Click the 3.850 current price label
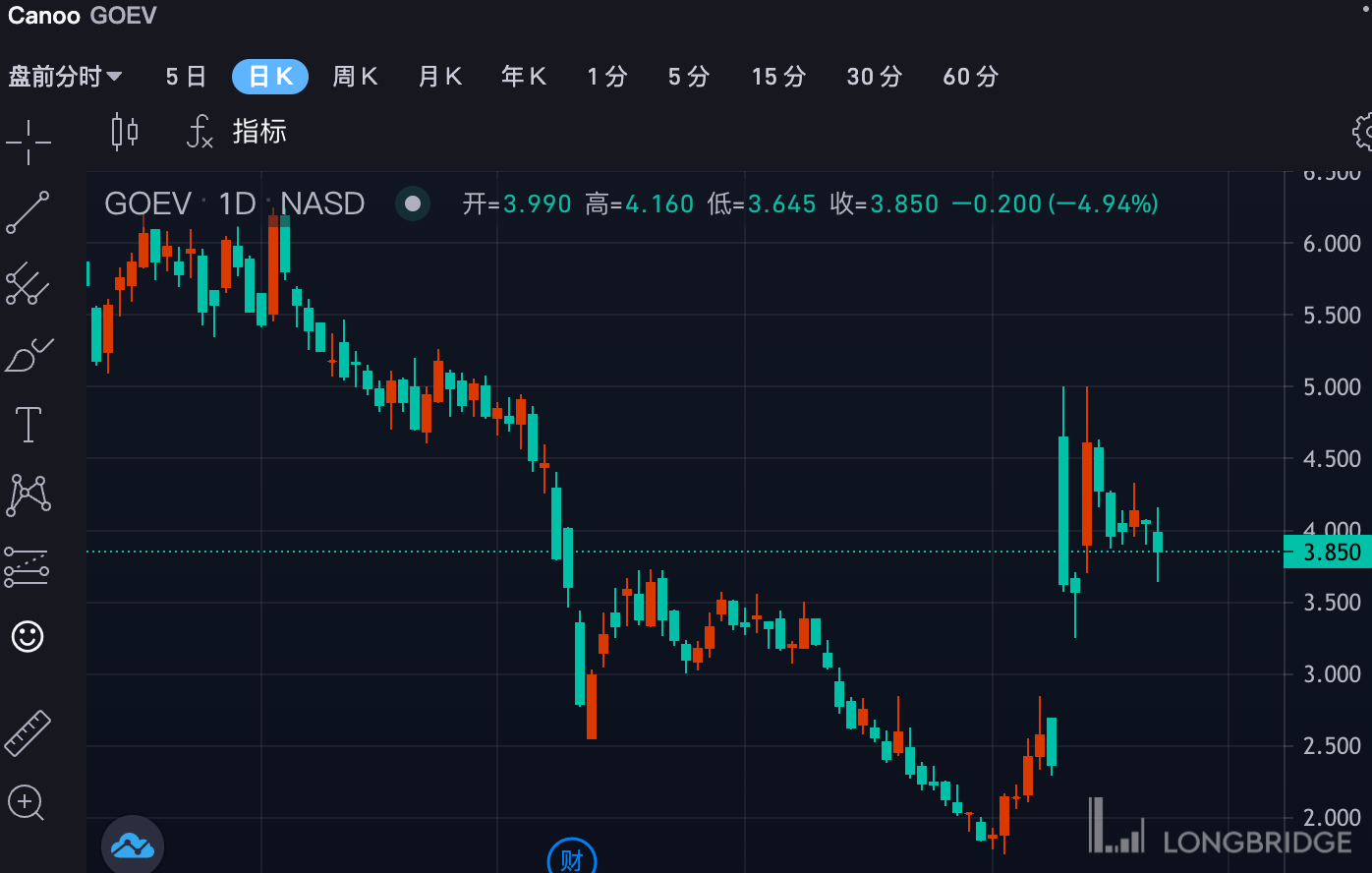Screen dimensions: 1372x873 click(1327, 553)
